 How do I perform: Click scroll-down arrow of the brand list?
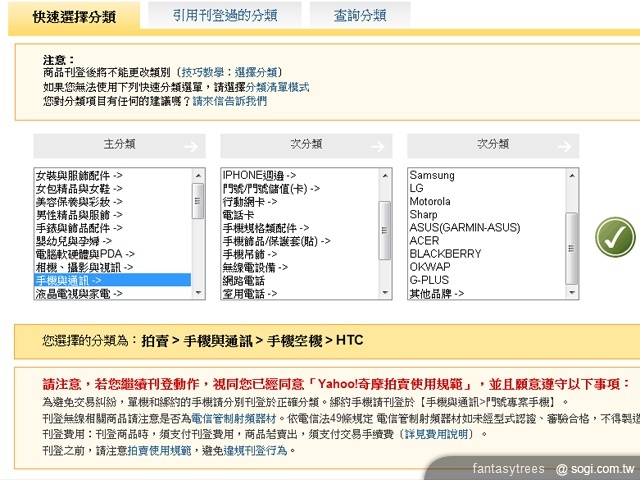[x=572, y=293]
